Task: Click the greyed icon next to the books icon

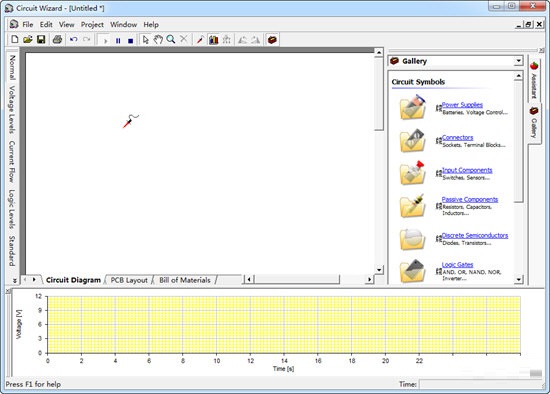Action: coord(227,40)
